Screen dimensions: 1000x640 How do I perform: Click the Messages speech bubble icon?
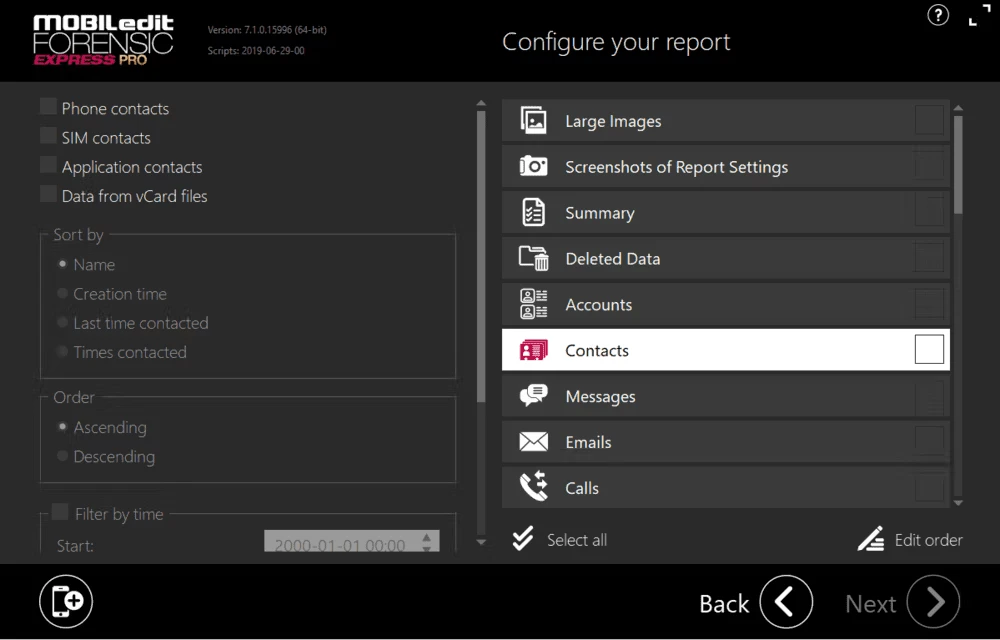pos(533,396)
